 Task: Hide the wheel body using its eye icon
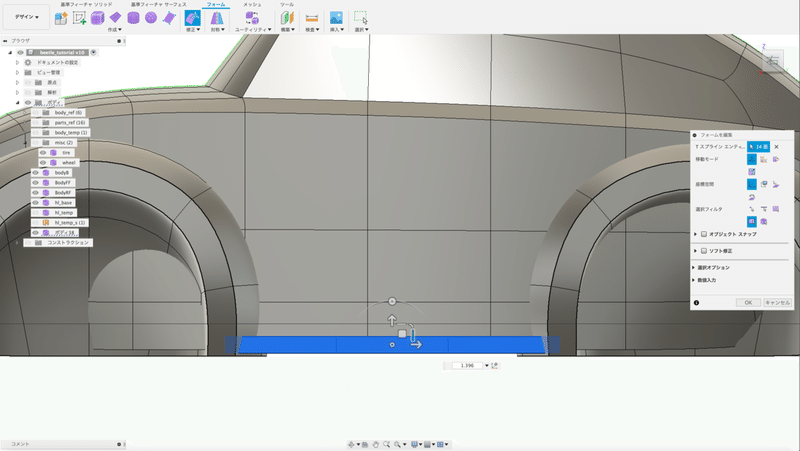click(x=43, y=163)
